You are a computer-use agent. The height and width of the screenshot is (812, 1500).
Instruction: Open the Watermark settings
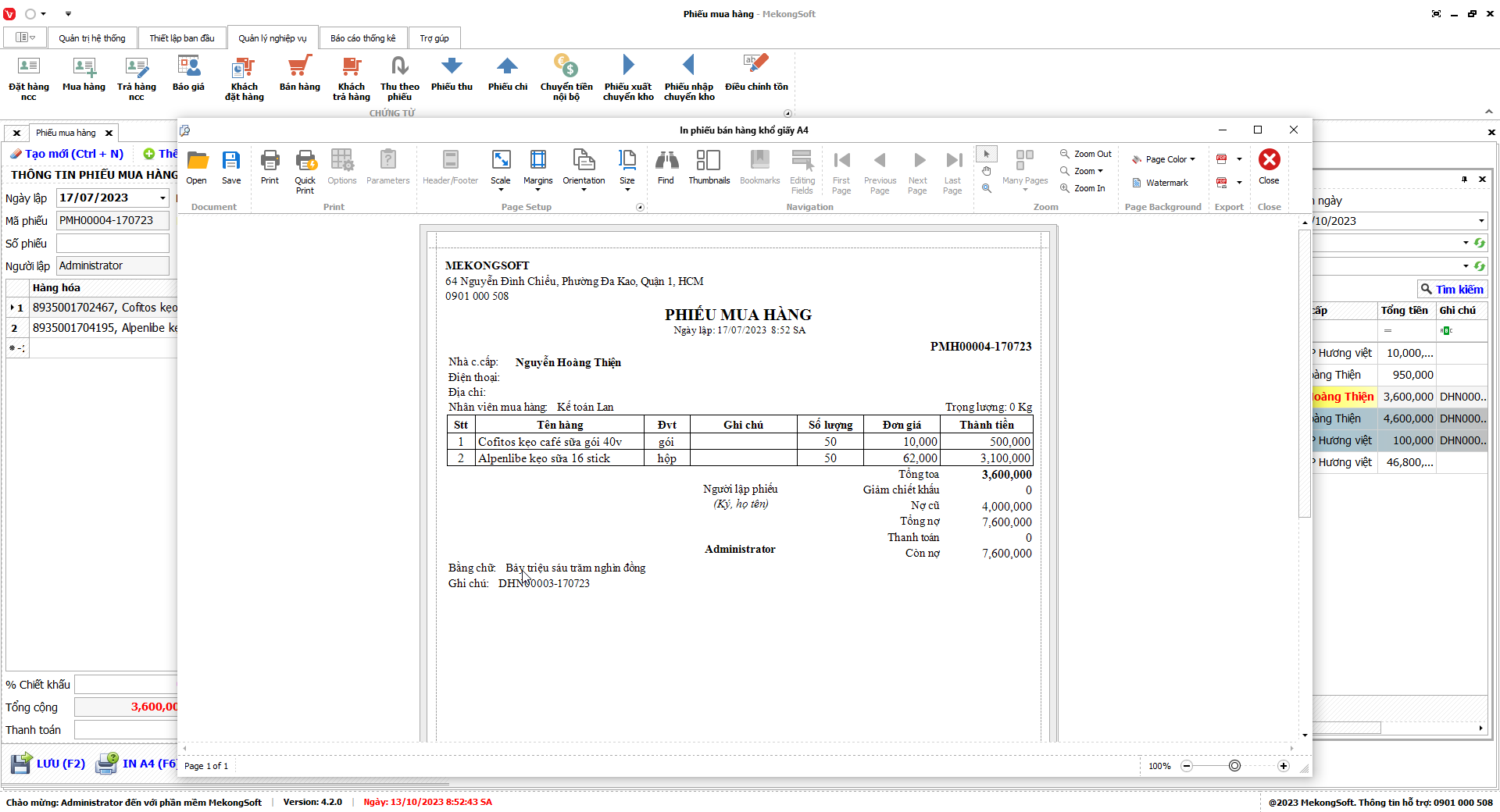pos(1160,183)
